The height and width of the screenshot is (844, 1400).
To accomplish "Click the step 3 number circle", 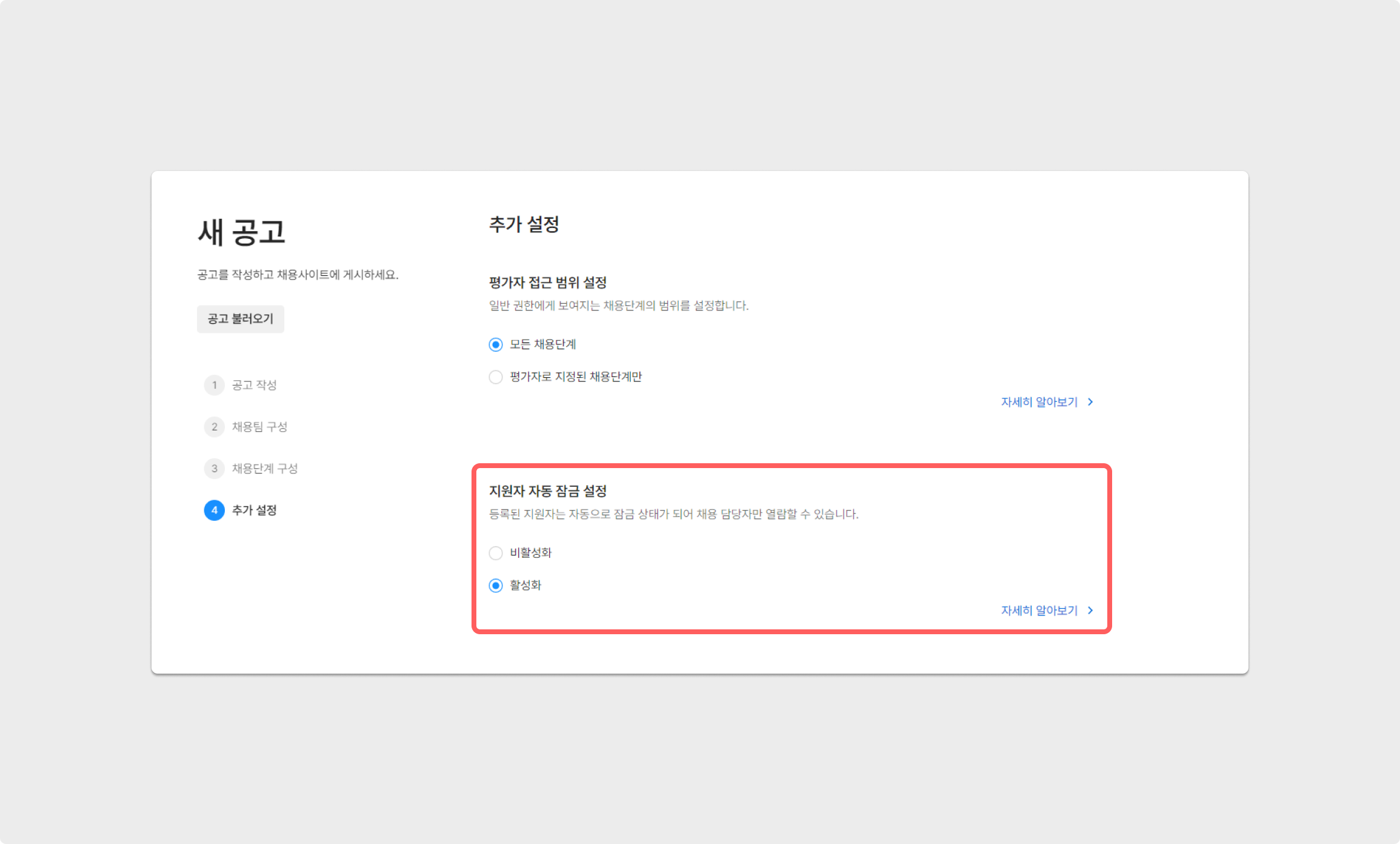I will (x=214, y=469).
